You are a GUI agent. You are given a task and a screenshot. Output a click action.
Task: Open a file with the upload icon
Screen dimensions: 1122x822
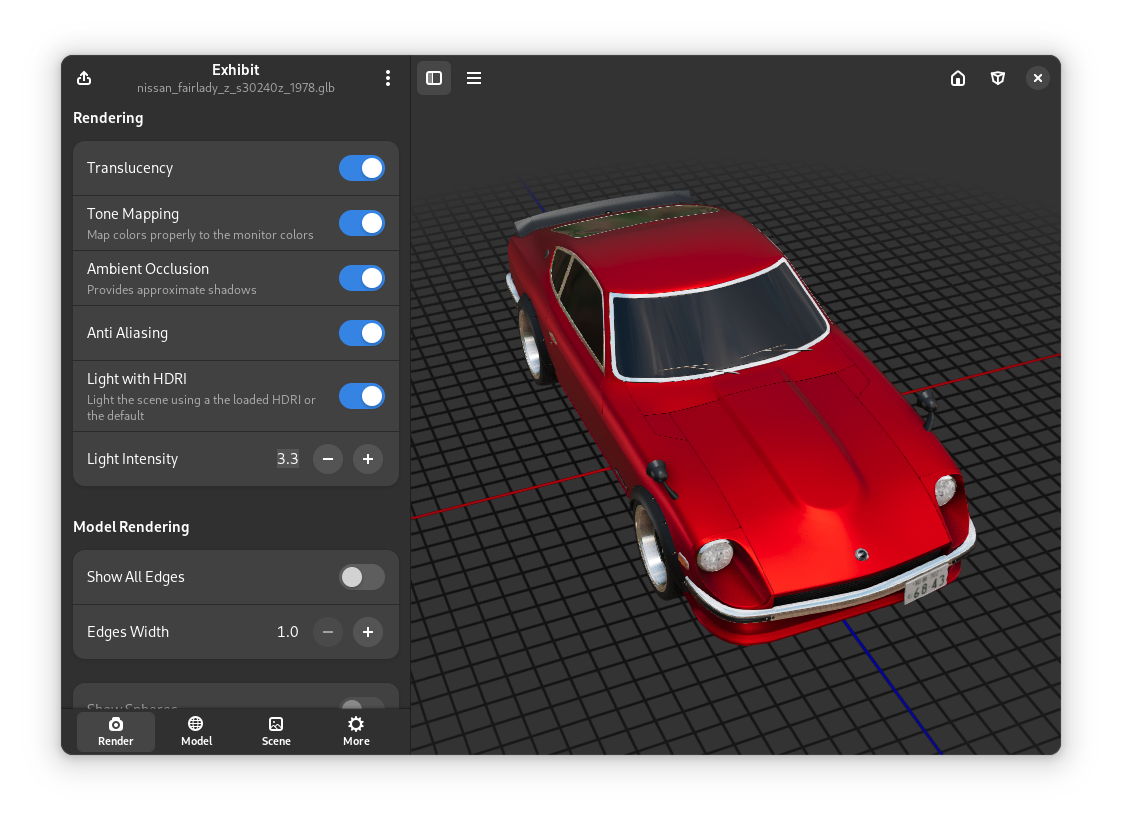pyautogui.click(x=84, y=78)
